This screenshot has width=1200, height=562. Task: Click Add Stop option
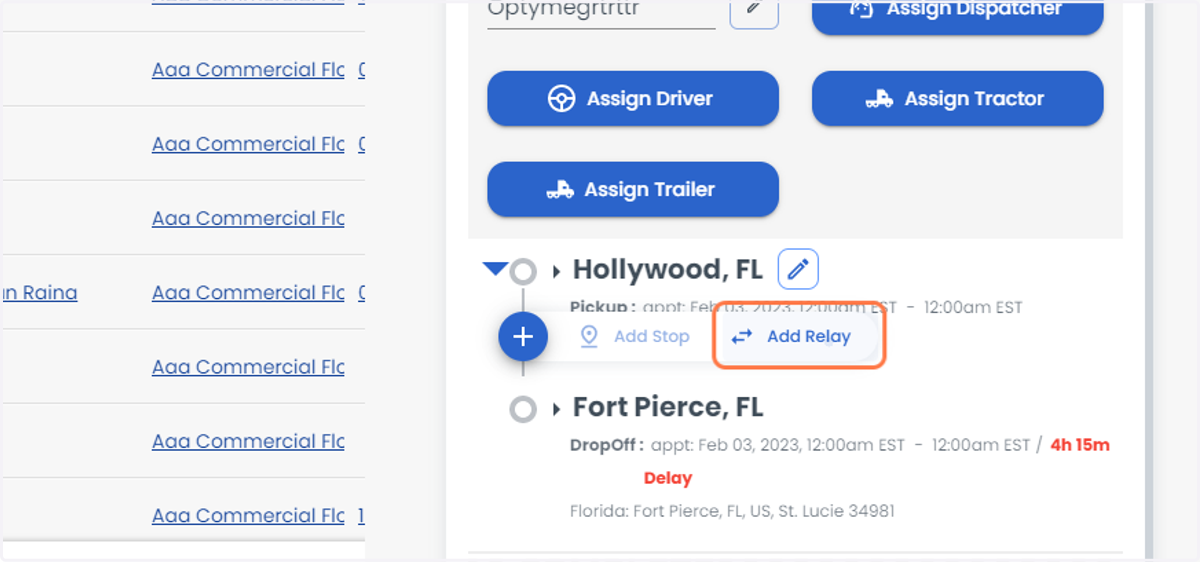tap(634, 337)
